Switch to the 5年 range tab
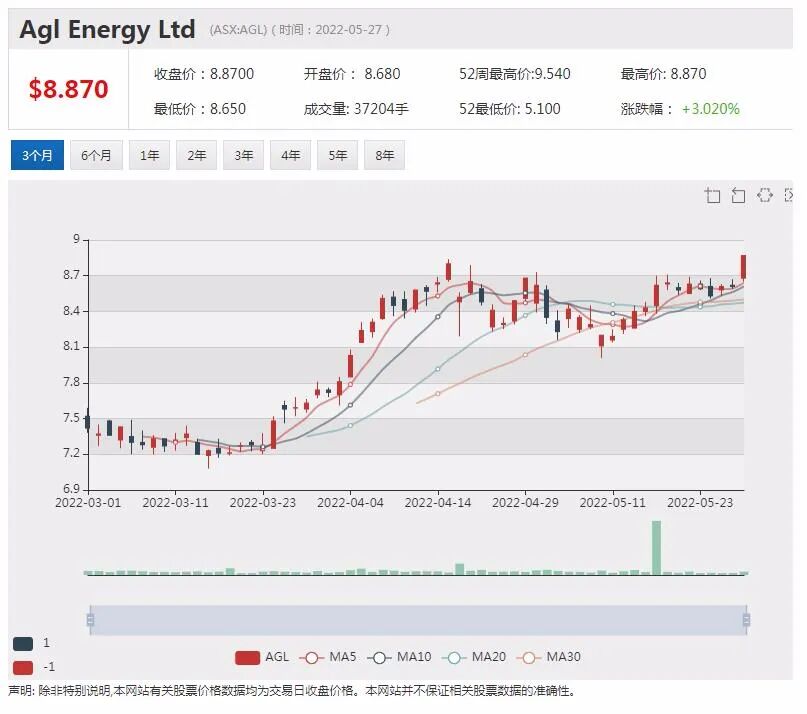 [x=338, y=155]
